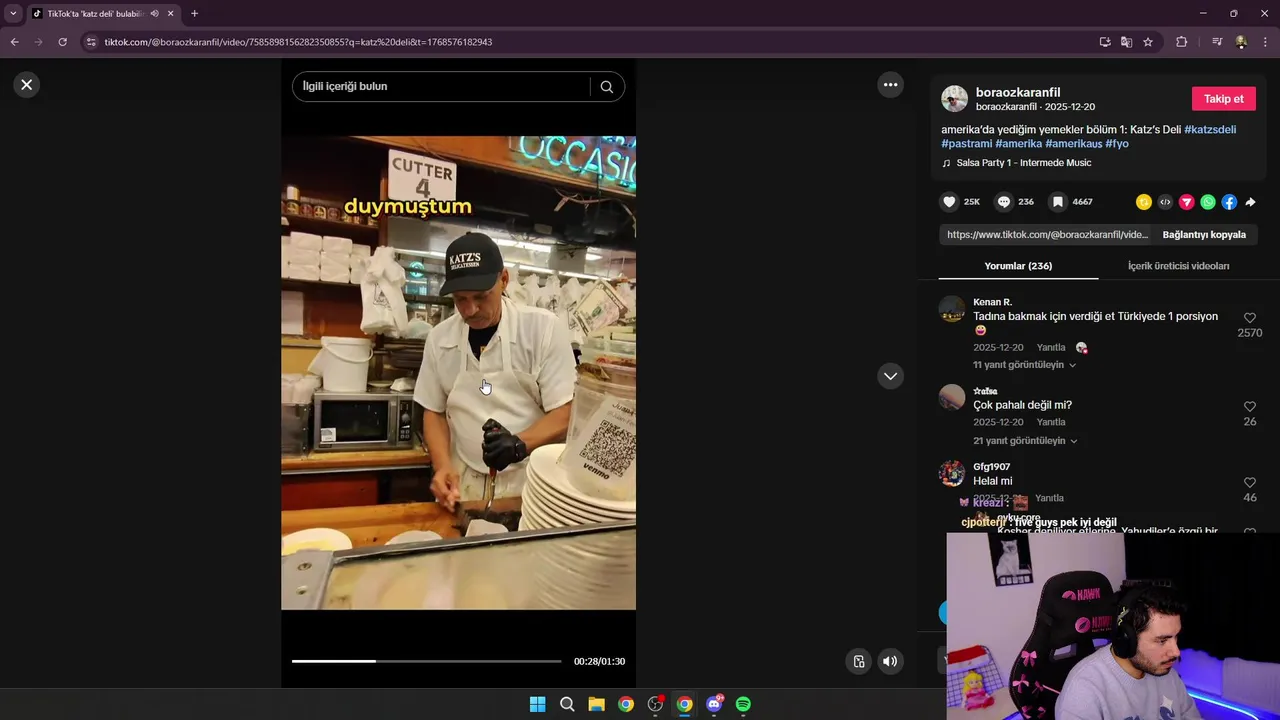This screenshot has width=1280, height=720.
Task: Open Spotify from the taskbar
Action: (x=743, y=704)
